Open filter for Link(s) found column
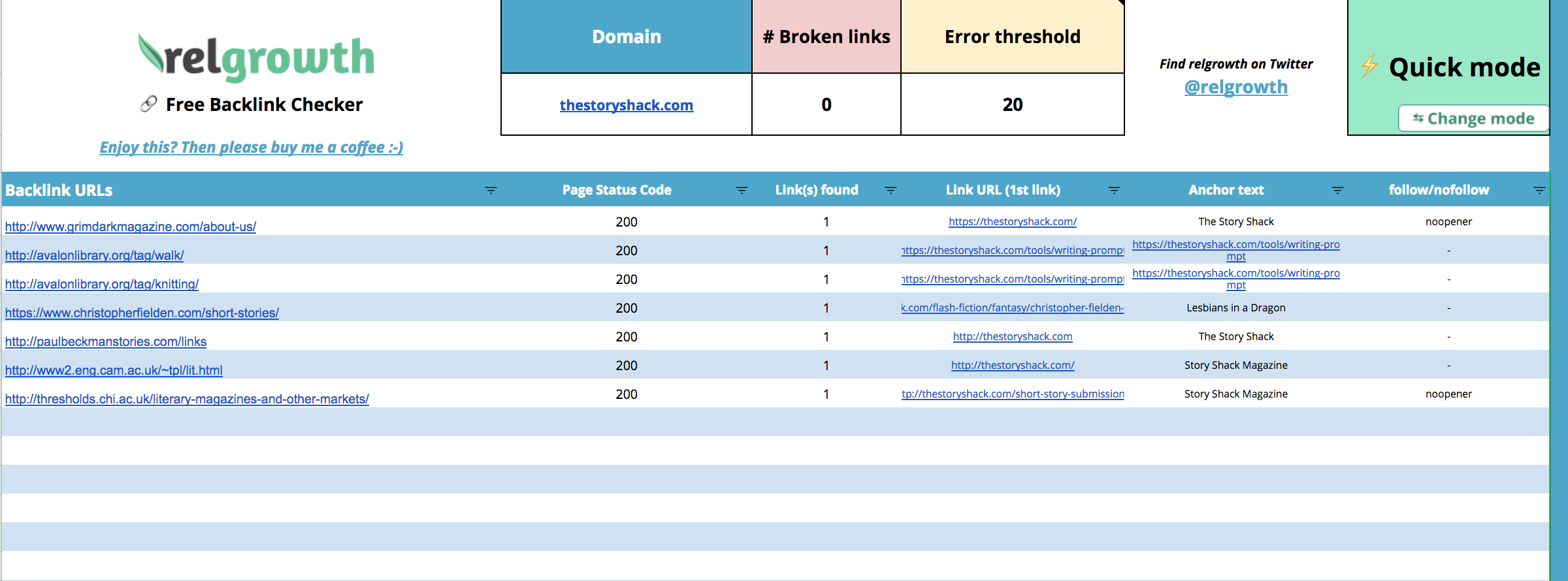The height and width of the screenshot is (581, 1568). 890,190
